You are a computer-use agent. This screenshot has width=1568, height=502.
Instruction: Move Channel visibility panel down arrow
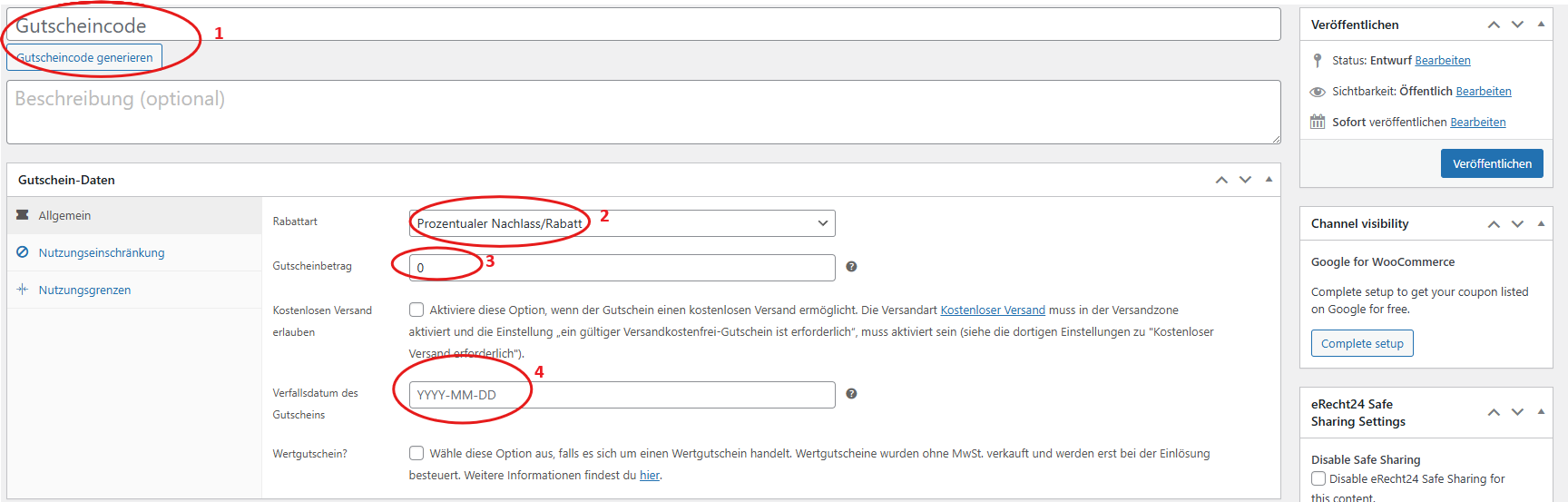[1517, 224]
